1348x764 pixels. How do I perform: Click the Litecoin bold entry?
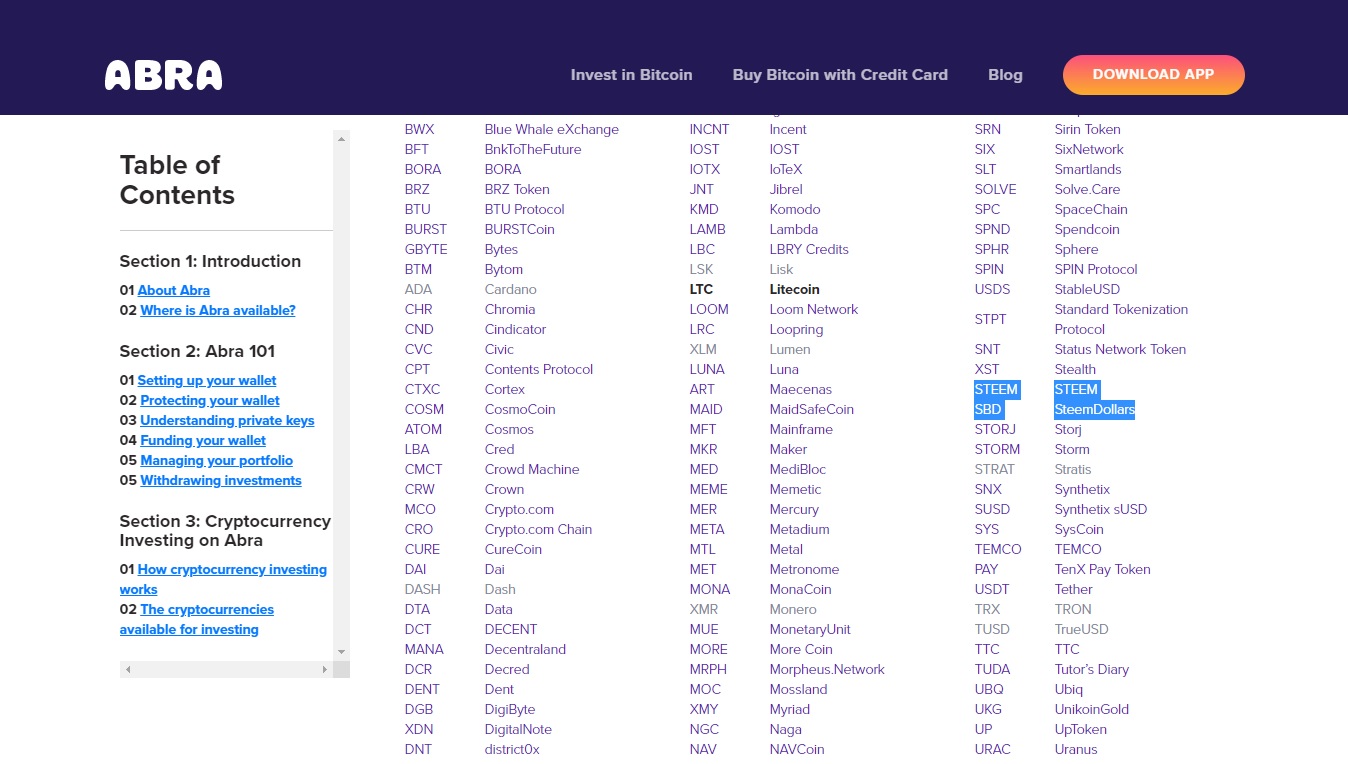click(x=794, y=289)
